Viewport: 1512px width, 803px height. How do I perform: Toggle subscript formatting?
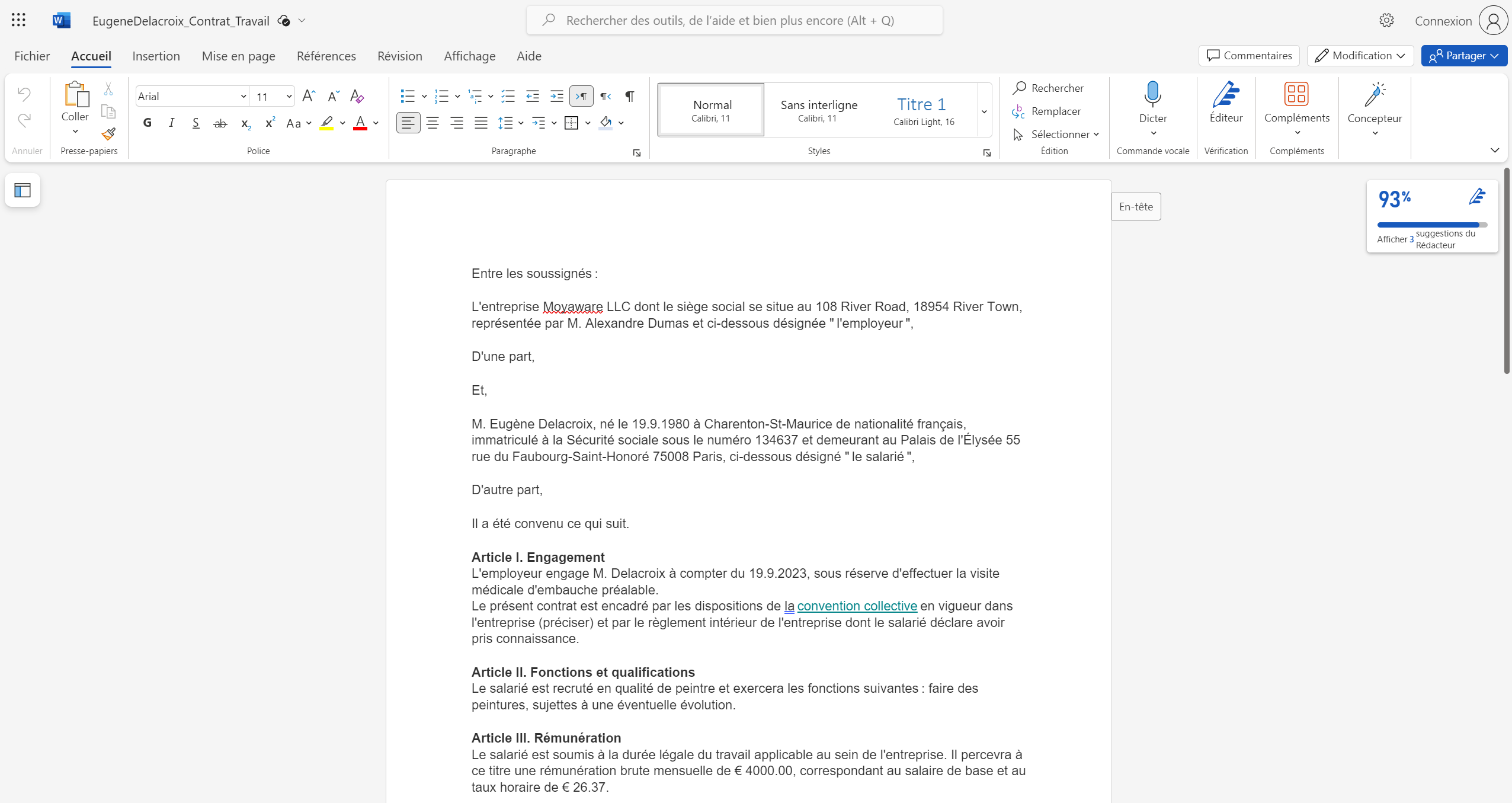pos(245,123)
